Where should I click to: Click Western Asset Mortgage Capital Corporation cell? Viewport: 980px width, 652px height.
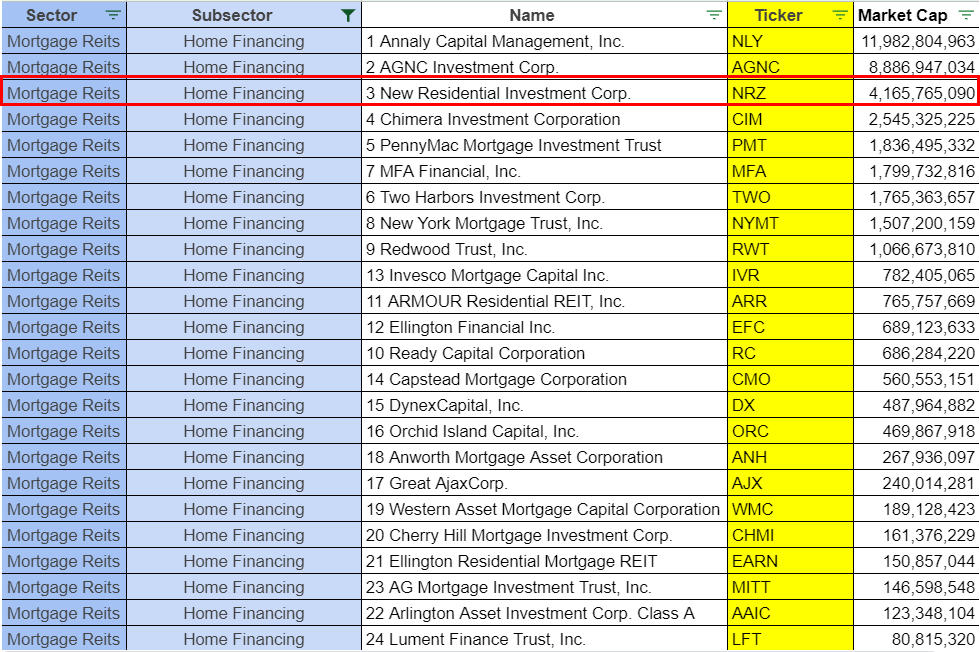click(544, 509)
